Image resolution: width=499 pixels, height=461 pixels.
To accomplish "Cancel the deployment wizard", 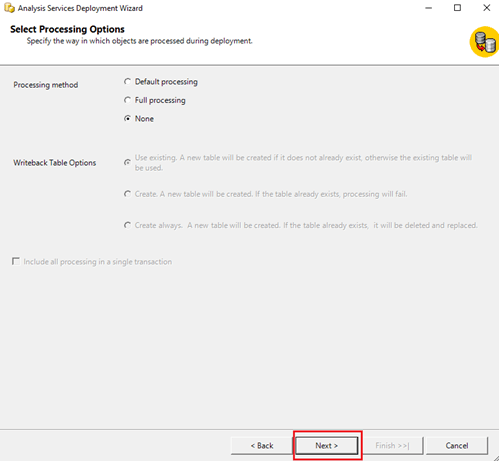I will (457, 446).
